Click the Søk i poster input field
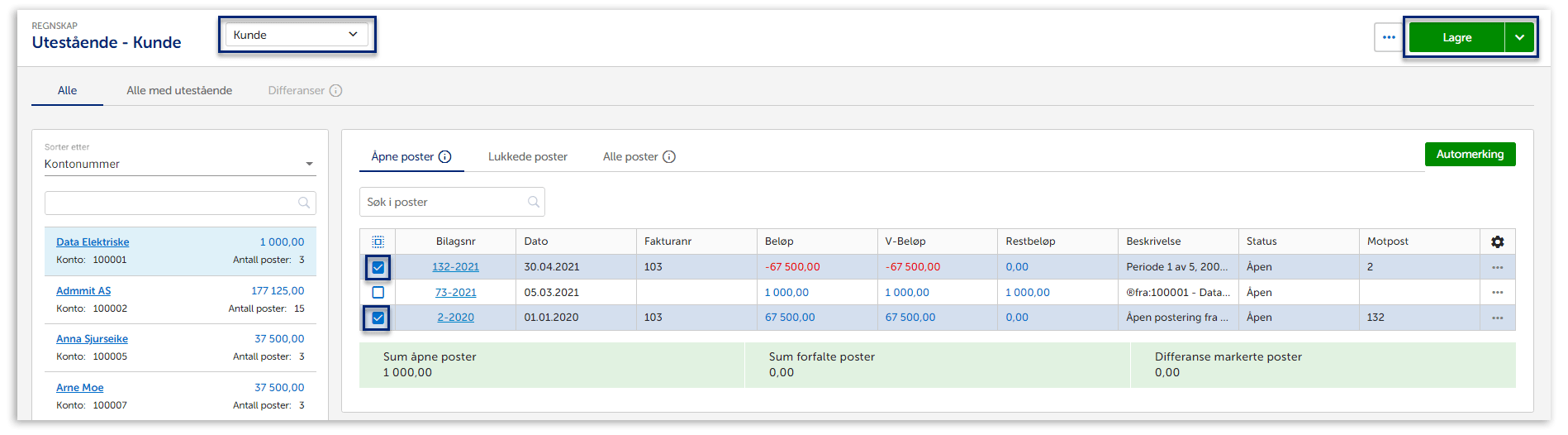1568x435 pixels. (442, 202)
